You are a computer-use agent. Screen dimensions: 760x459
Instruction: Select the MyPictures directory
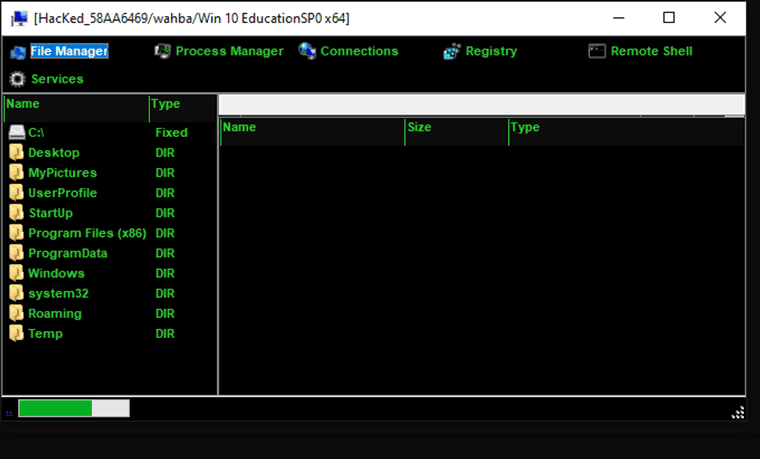coord(62,173)
